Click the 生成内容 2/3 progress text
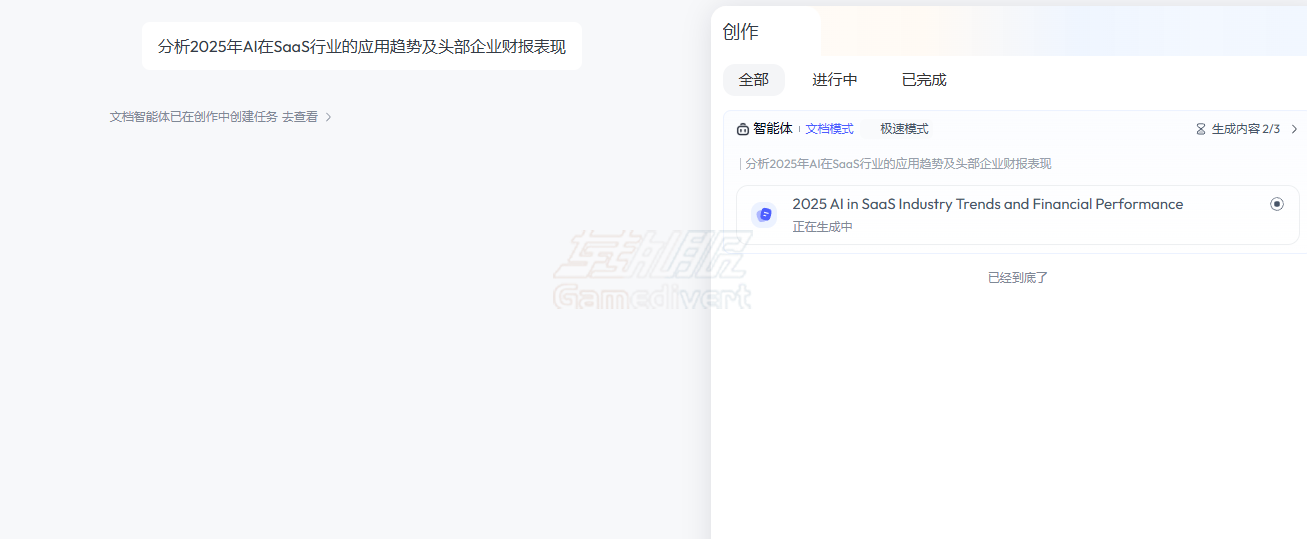The width and height of the screenshot is (1307, 539). [x=1246, y=129]
